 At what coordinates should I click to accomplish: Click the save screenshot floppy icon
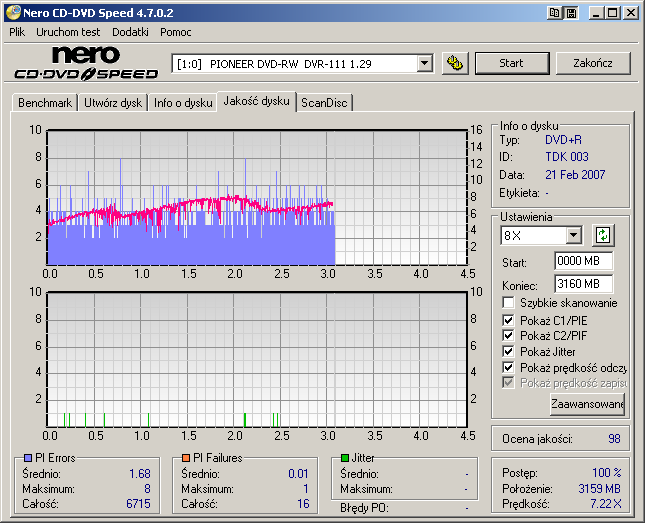pyautogui.click(x=571, y=13)
